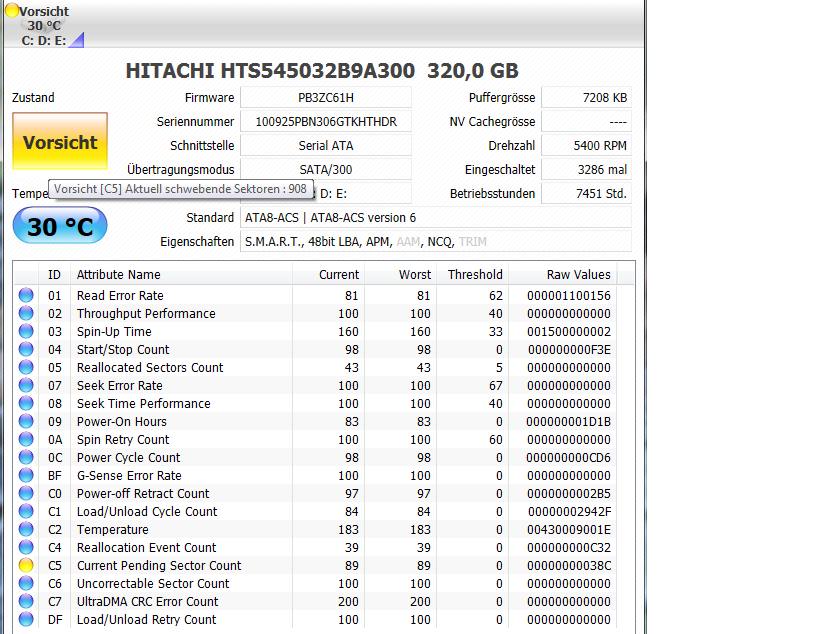Click the Firmware field PB3ZC61H

326,98
